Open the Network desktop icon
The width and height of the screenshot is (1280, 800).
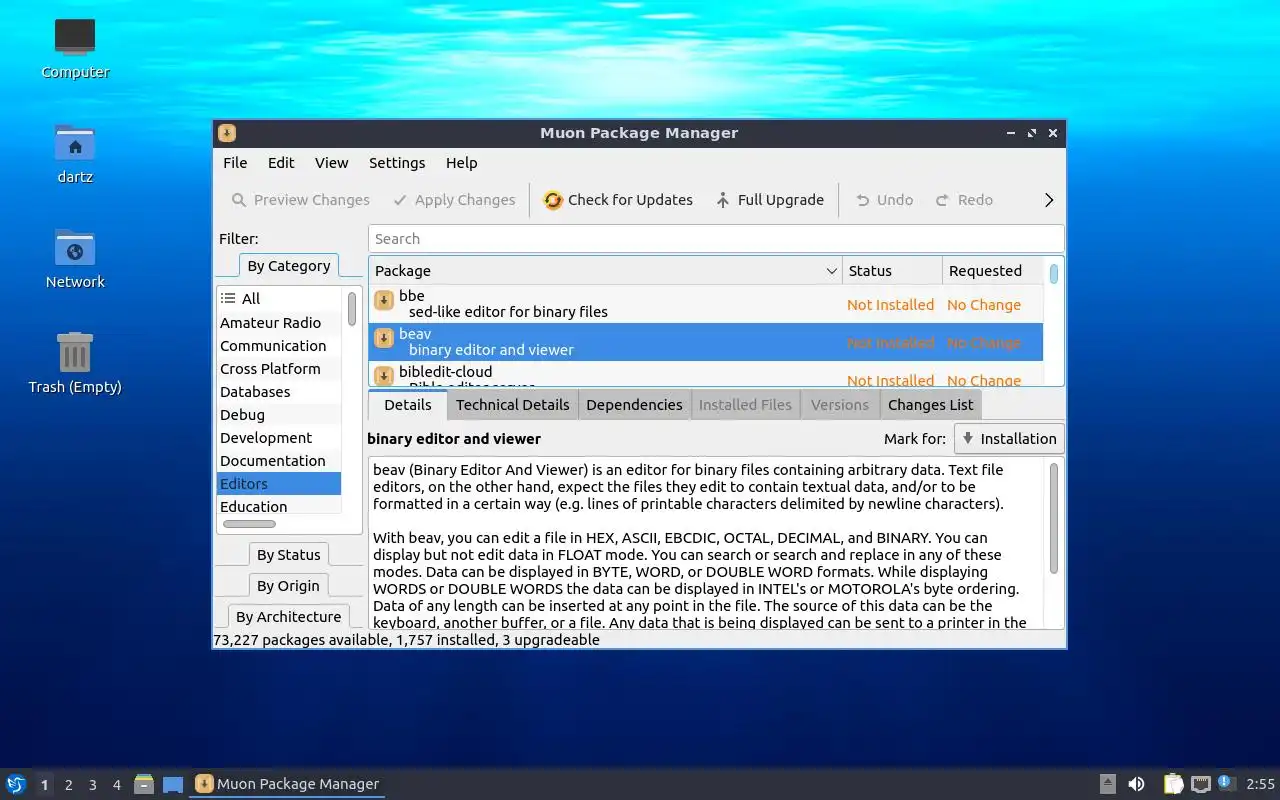point(75,259)
